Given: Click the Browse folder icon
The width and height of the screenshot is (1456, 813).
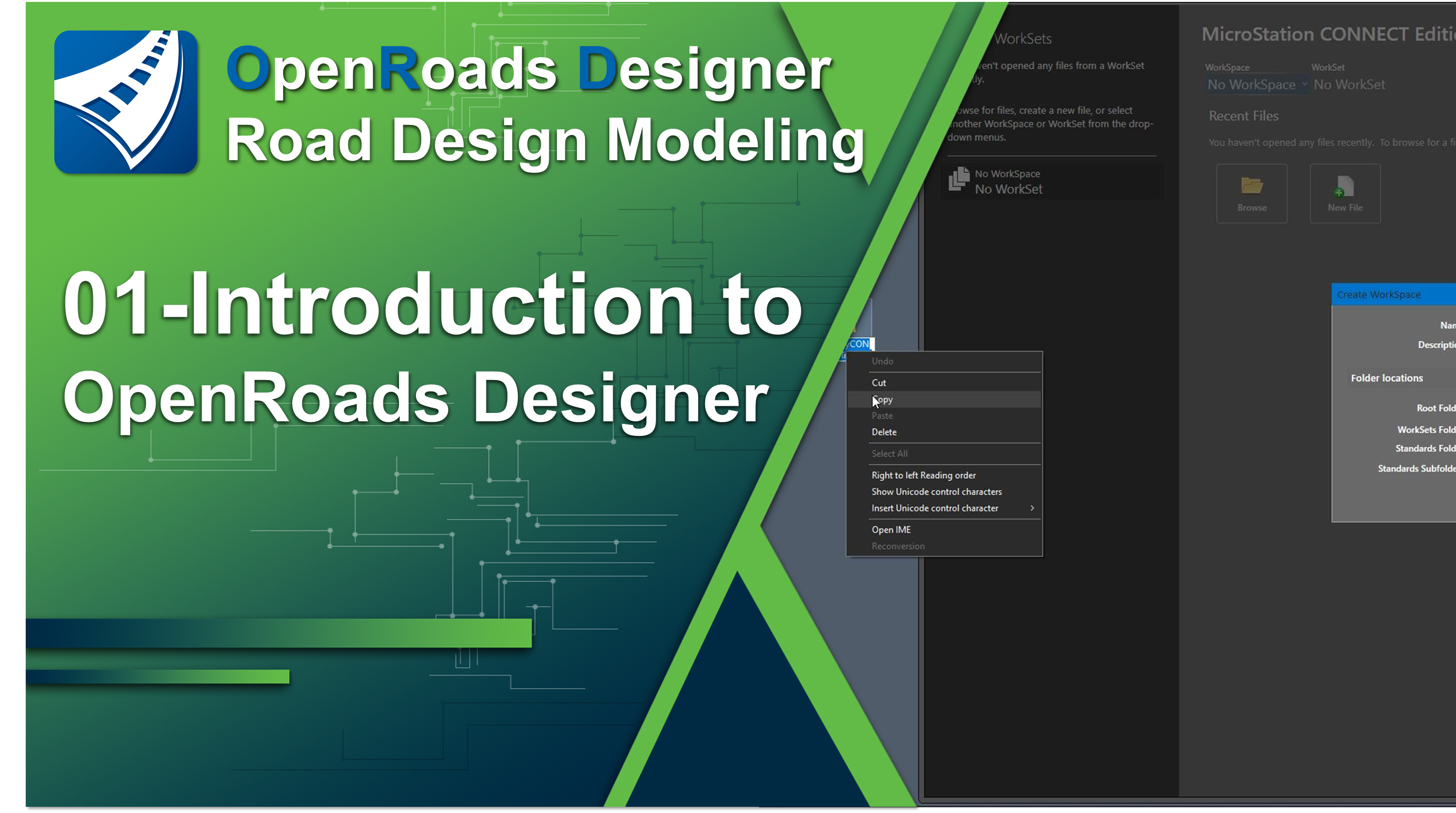Looking at the screenshot, I should click(1251, 185).
